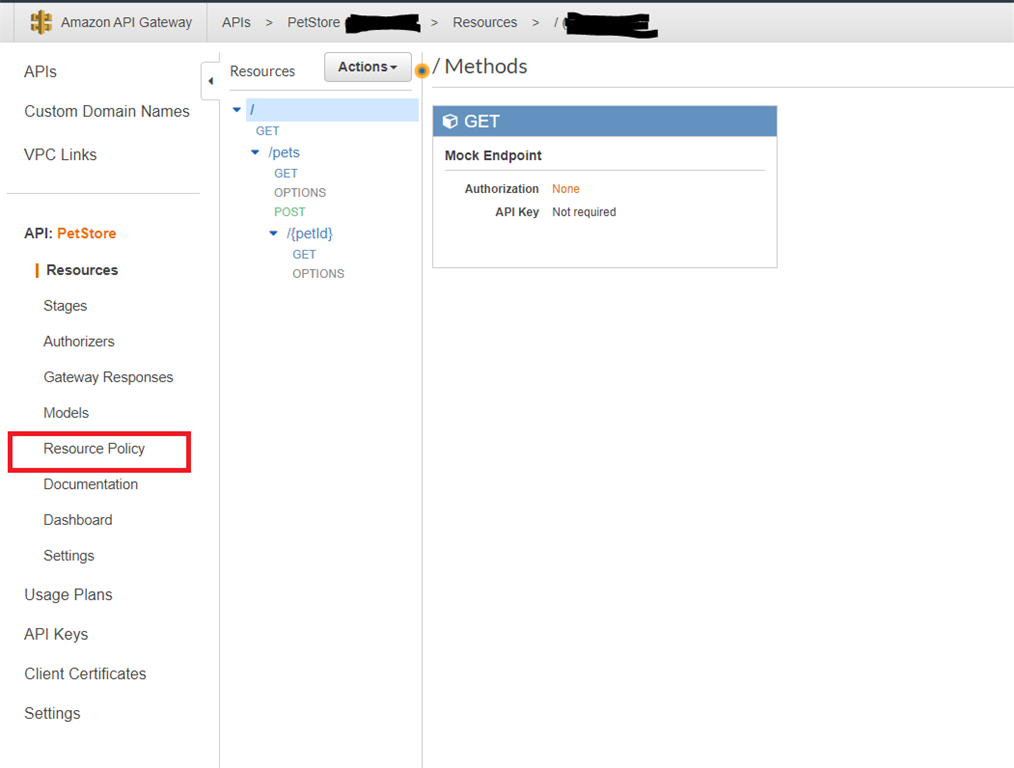Open APIs in the left sidebar
Screen dimensions: 1014x768
[x=40, y=72]
